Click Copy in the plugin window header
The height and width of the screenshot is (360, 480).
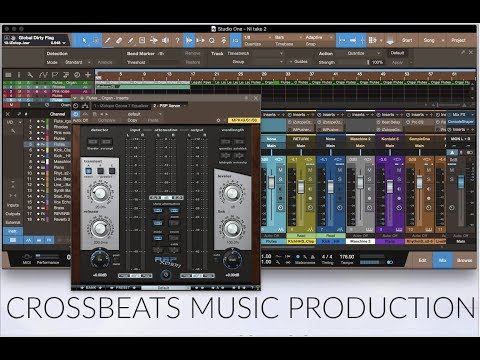coord(132,120)
